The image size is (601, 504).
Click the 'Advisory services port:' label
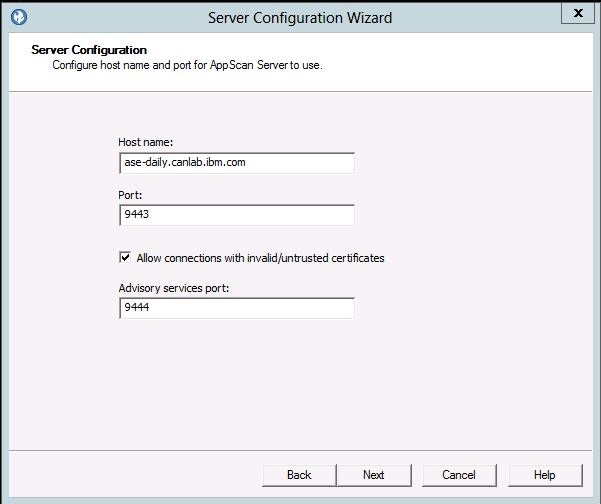(x=175, y=289)
